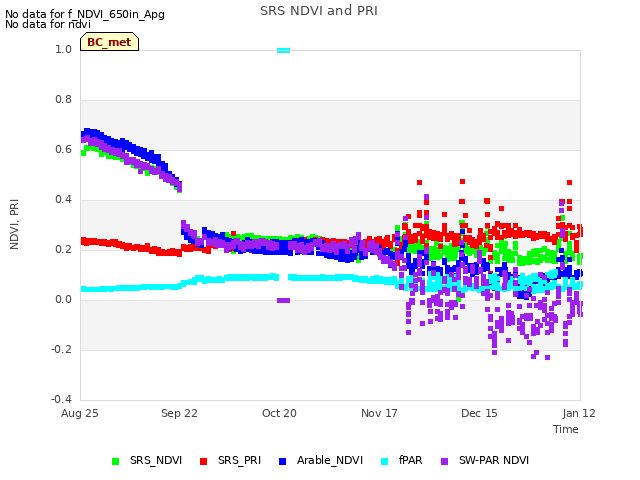The height and width of the screenshot is (480, 640).
Task: Toggle the SRS_NDVI legend entry
Action: coord(147,460)
